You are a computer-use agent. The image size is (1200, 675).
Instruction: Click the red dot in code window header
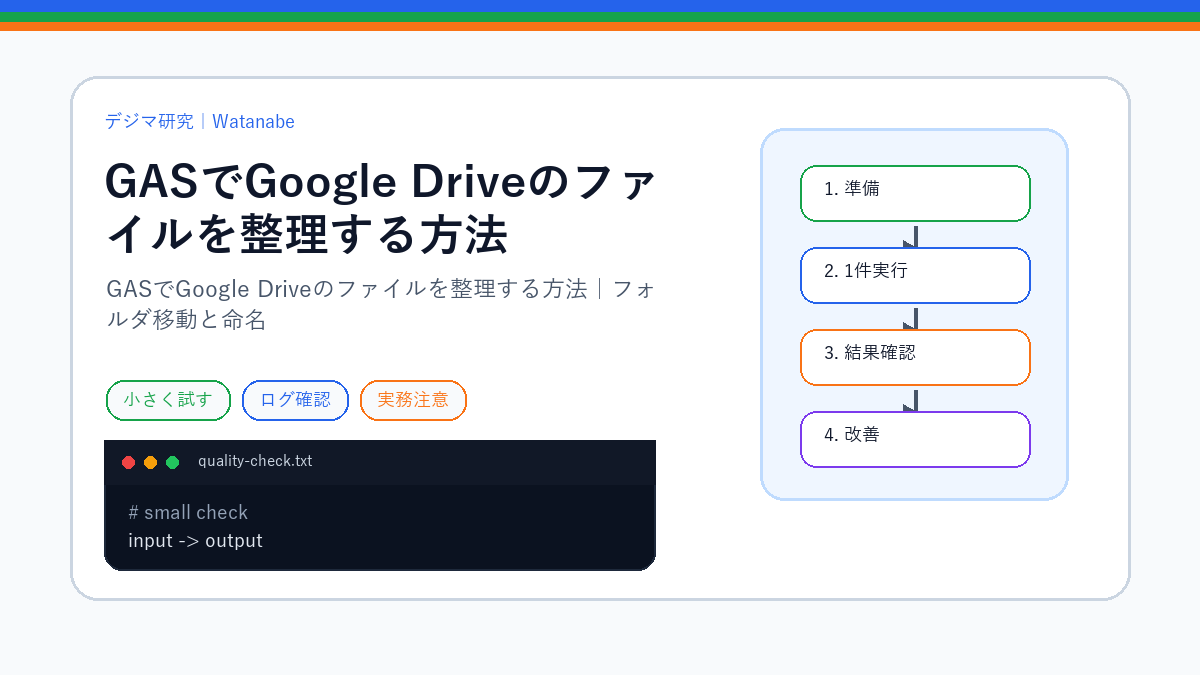[128, 462]
